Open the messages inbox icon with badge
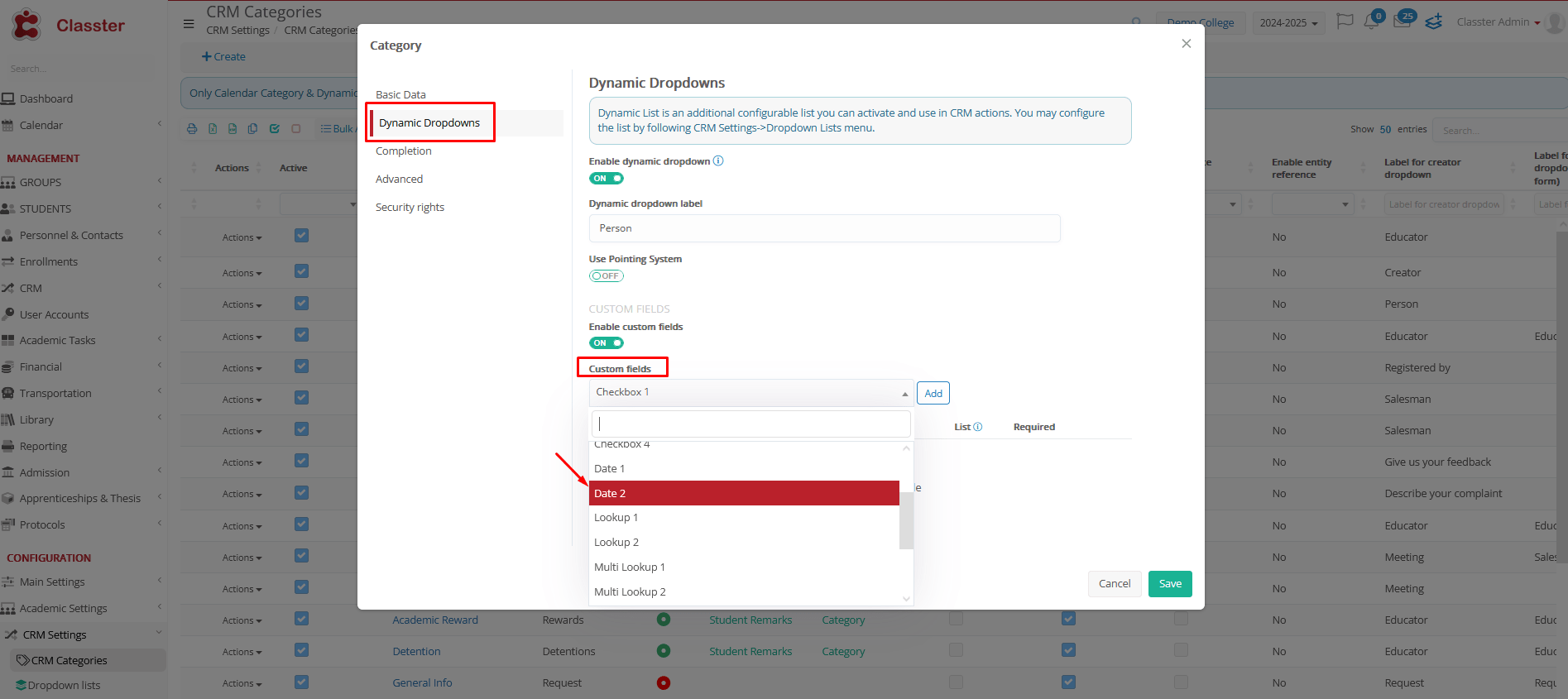Viewport: 1568px width, 699px height. click(x=1402, y=22)
